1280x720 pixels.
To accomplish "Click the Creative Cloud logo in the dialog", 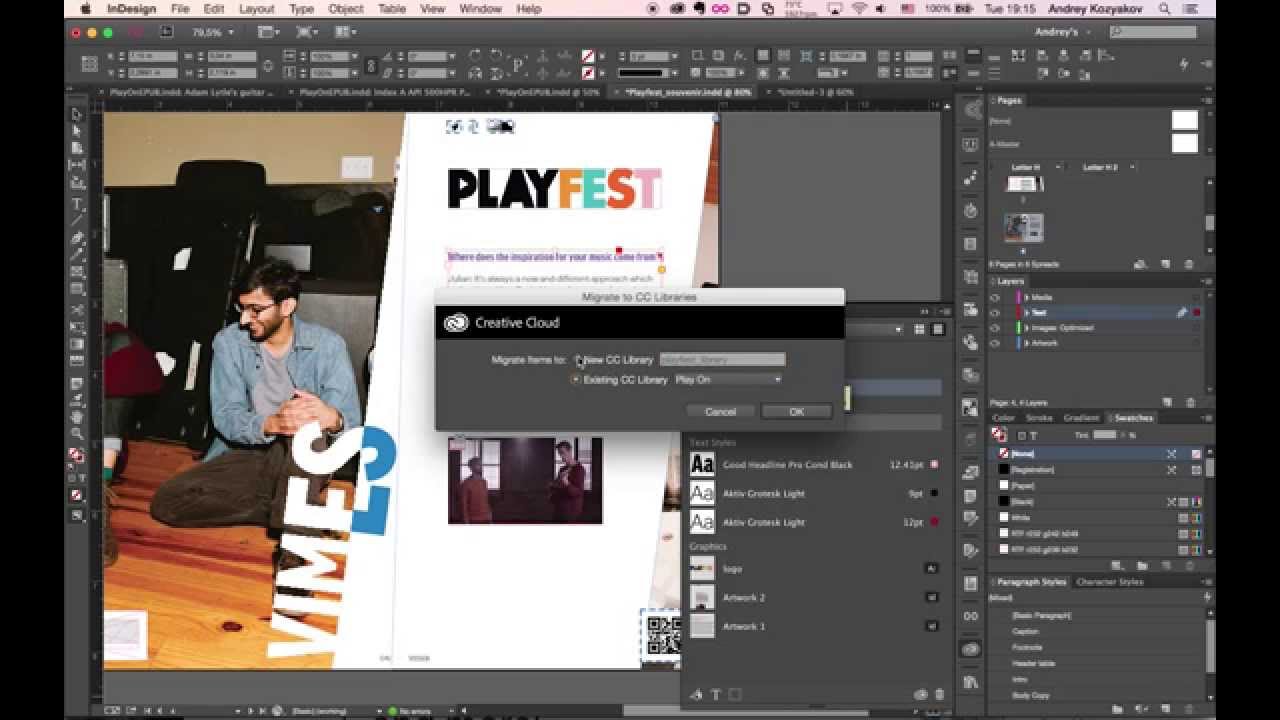I will pyautogui.click(x=457, y=323).
